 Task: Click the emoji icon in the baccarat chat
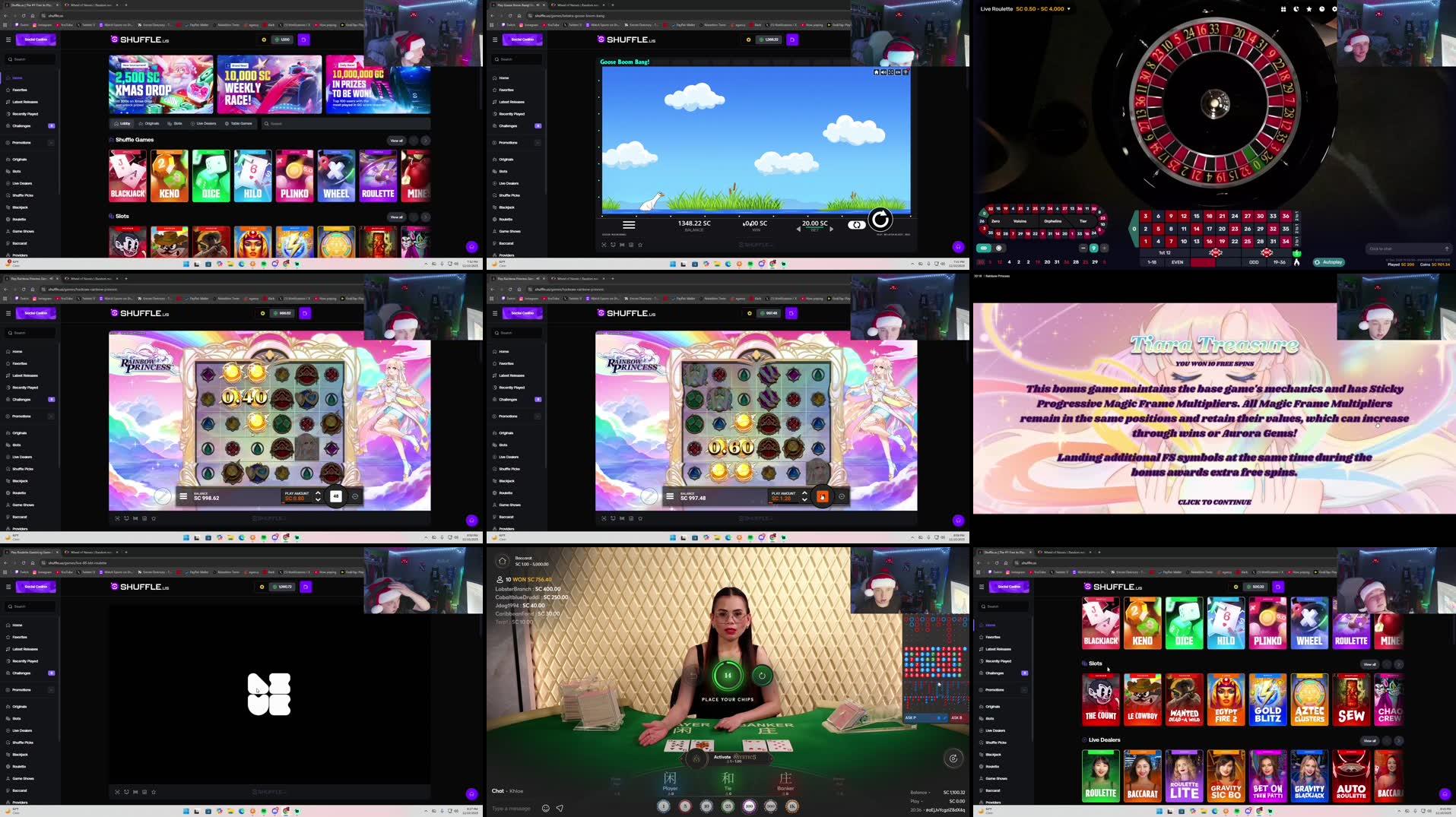pyautogui.click(x=545, y=808)
